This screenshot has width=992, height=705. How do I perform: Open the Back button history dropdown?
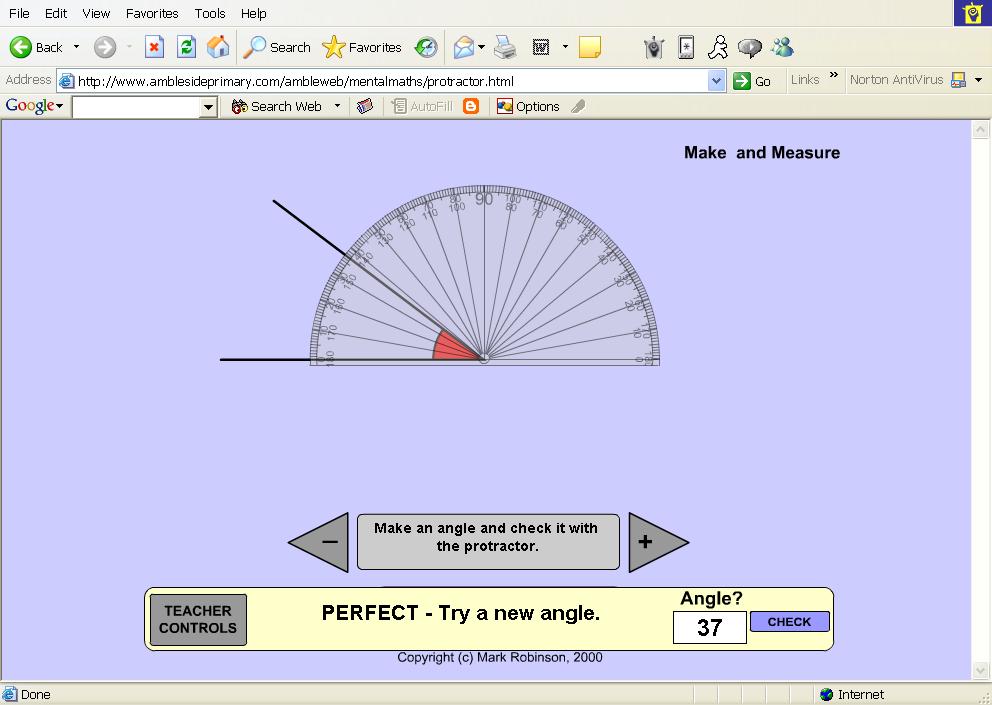point(77,47)
